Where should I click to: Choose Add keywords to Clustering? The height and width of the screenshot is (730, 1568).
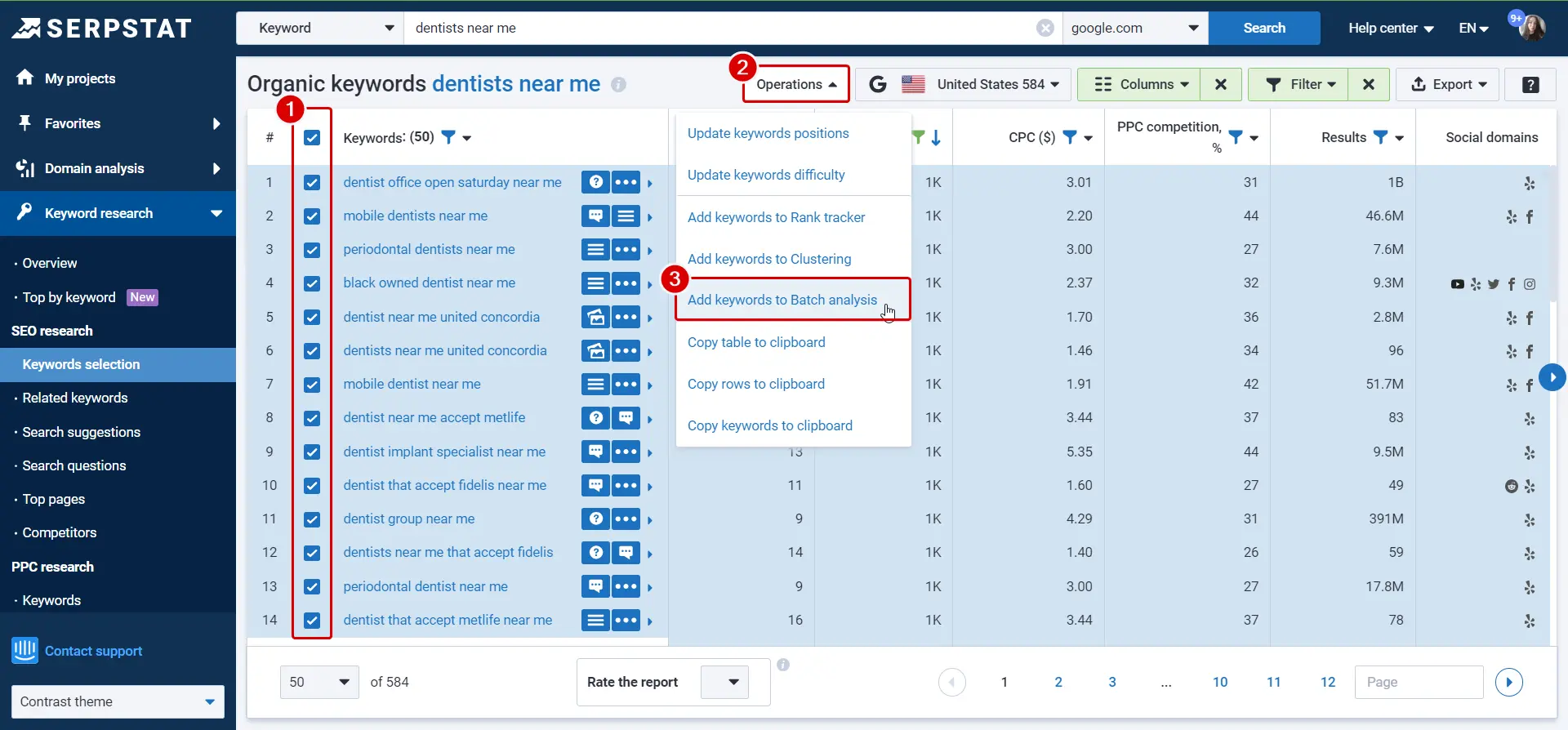pyautogui.click(x=769, y=259)
